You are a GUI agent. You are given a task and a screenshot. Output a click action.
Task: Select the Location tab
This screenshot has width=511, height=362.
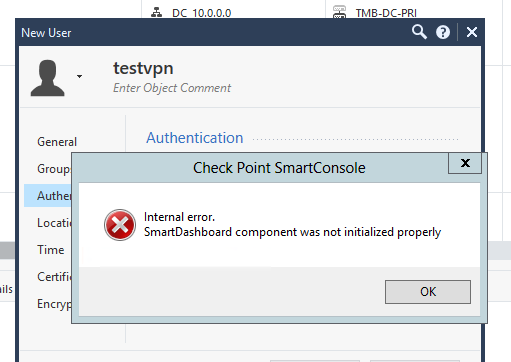pos(54,223)
